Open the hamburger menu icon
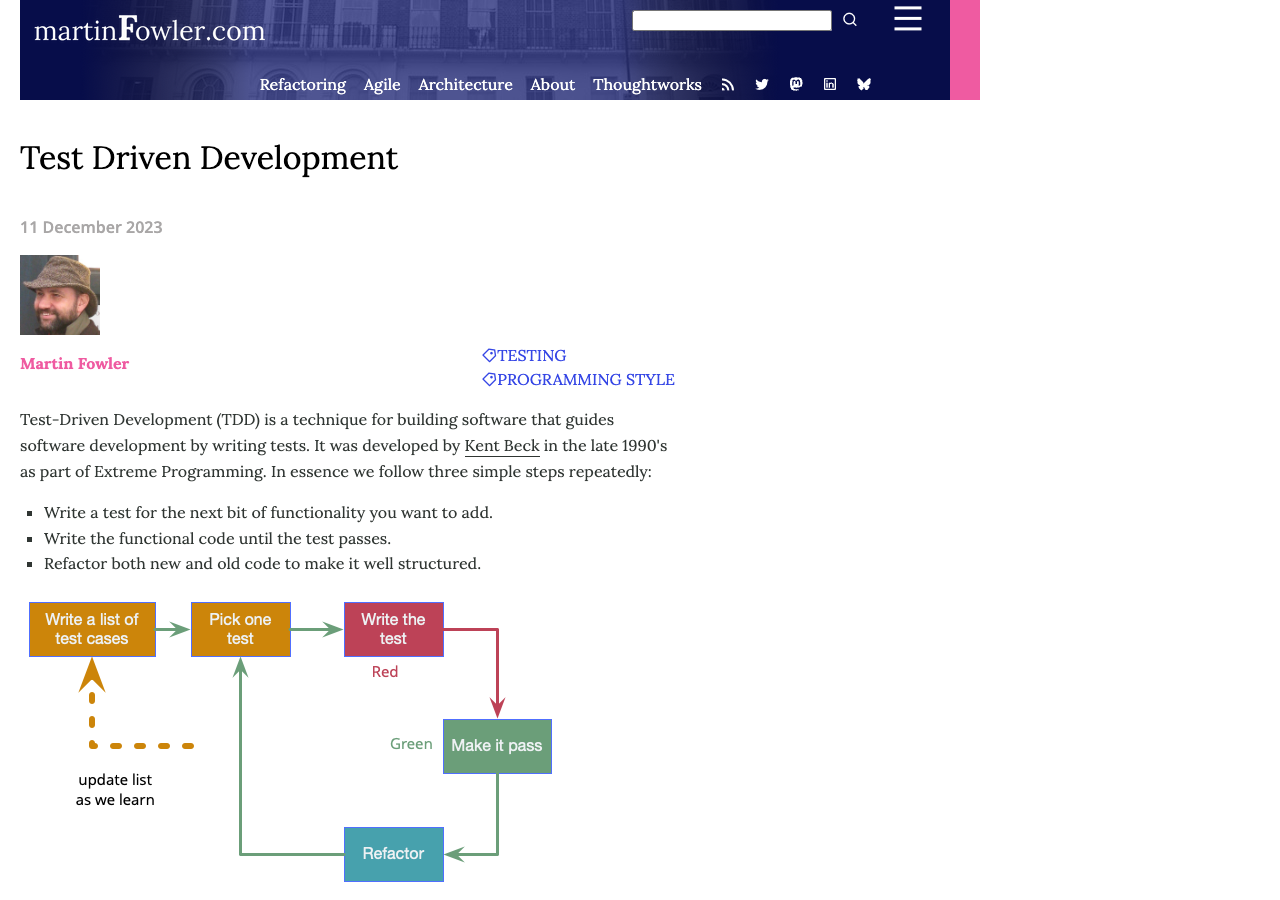This screenshot has height=900, width=1280. click(908, 18)
